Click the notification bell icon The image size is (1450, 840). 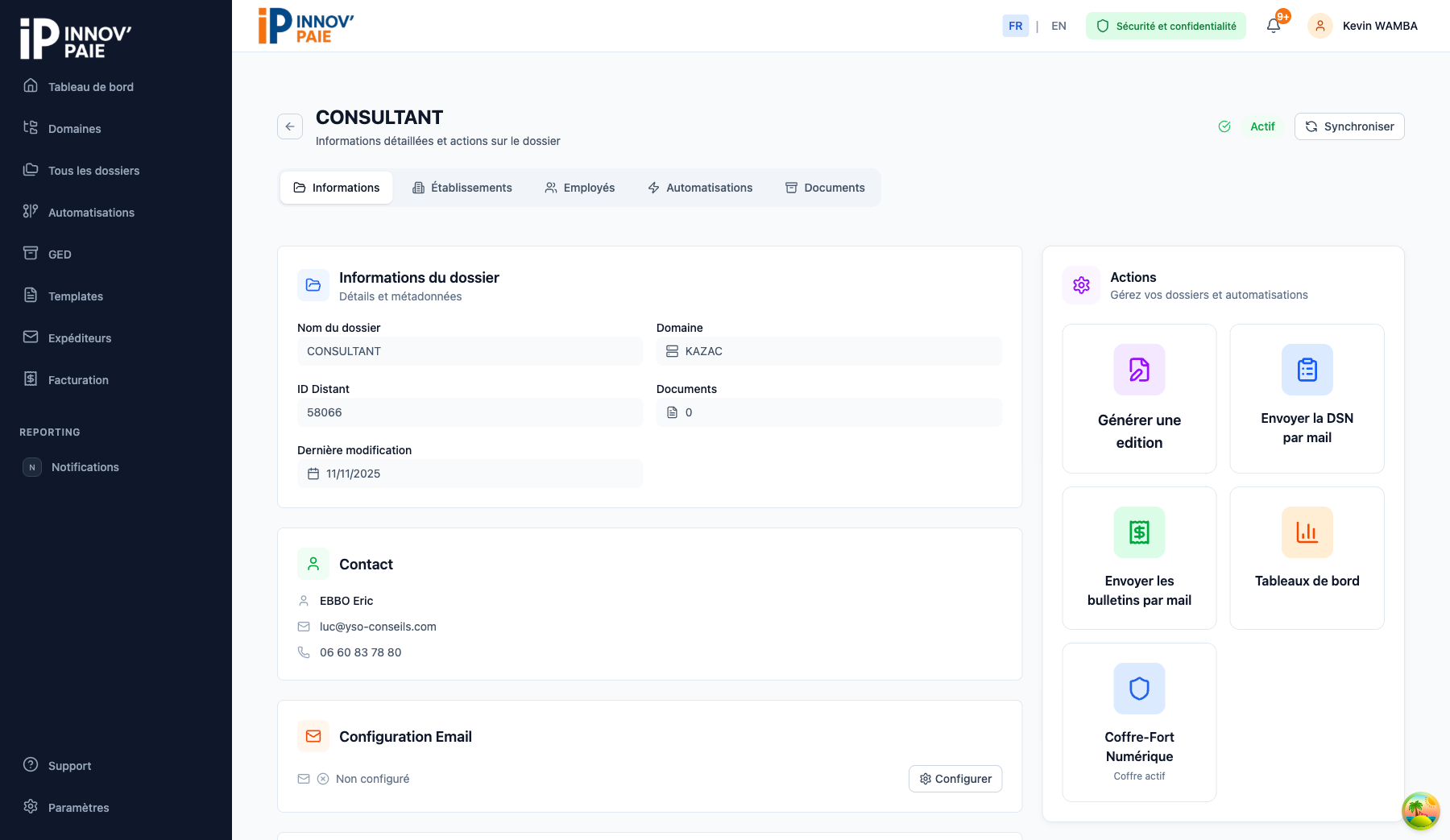pos(1274,26)
